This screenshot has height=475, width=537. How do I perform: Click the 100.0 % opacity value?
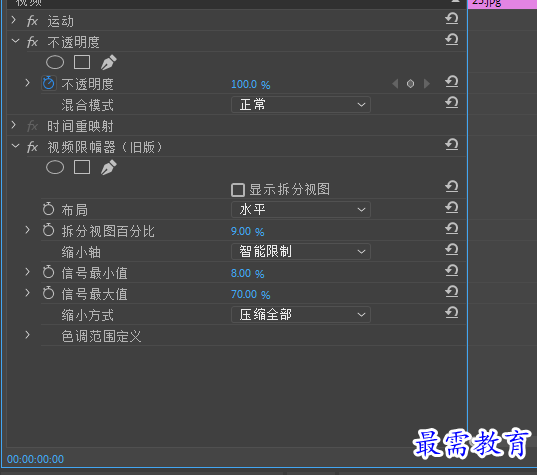tap(250, 84)
